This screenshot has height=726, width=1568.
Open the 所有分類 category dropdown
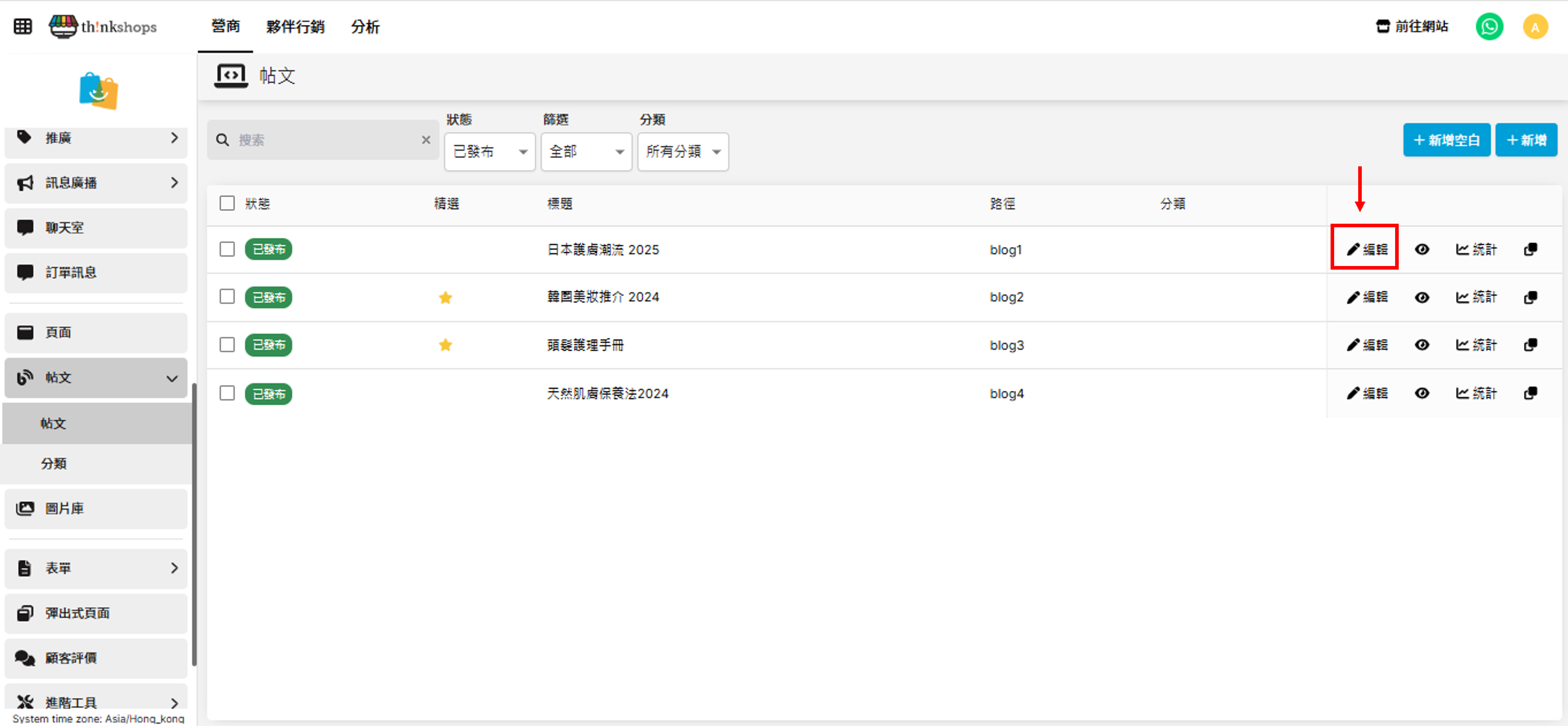[683, 152]
